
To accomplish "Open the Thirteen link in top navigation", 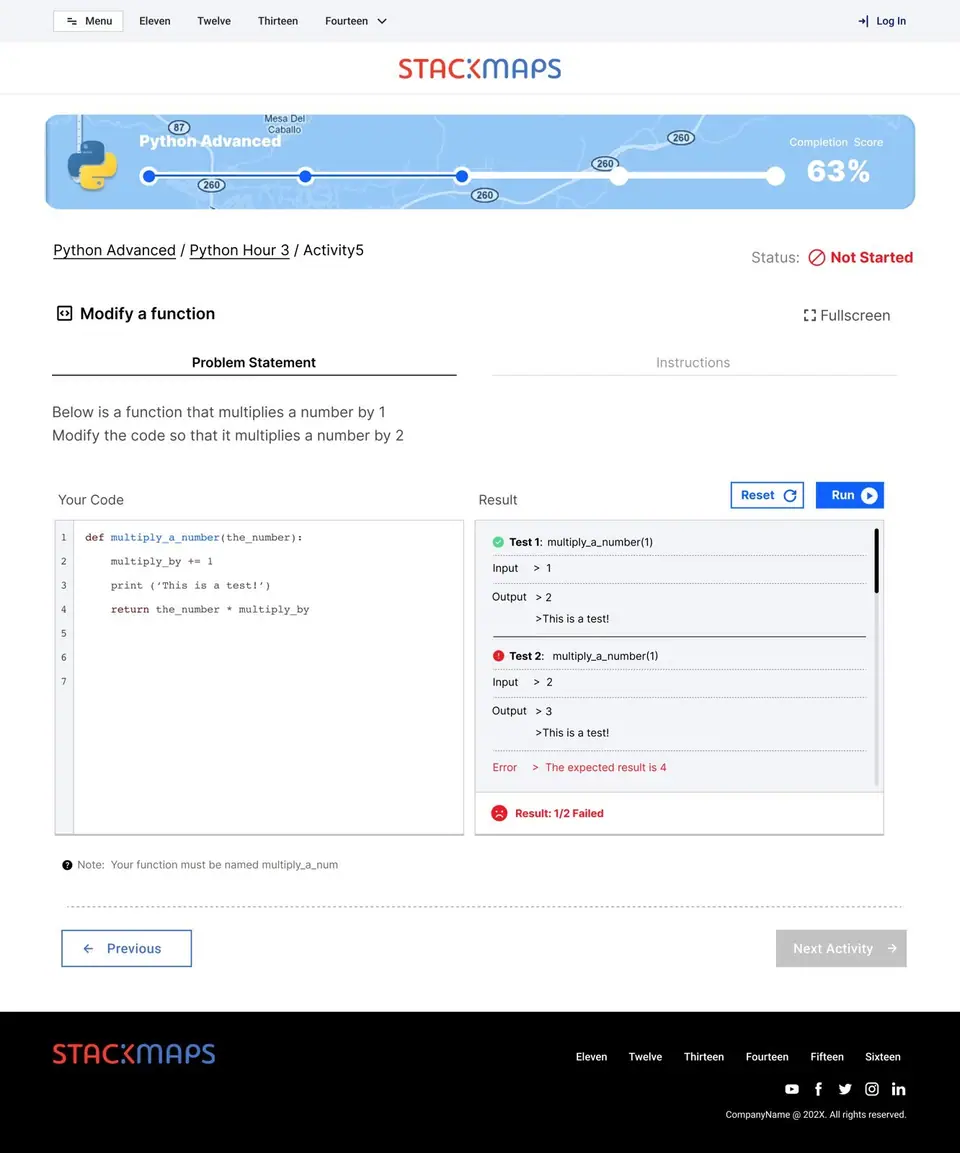I will click(x=278, y=21).
